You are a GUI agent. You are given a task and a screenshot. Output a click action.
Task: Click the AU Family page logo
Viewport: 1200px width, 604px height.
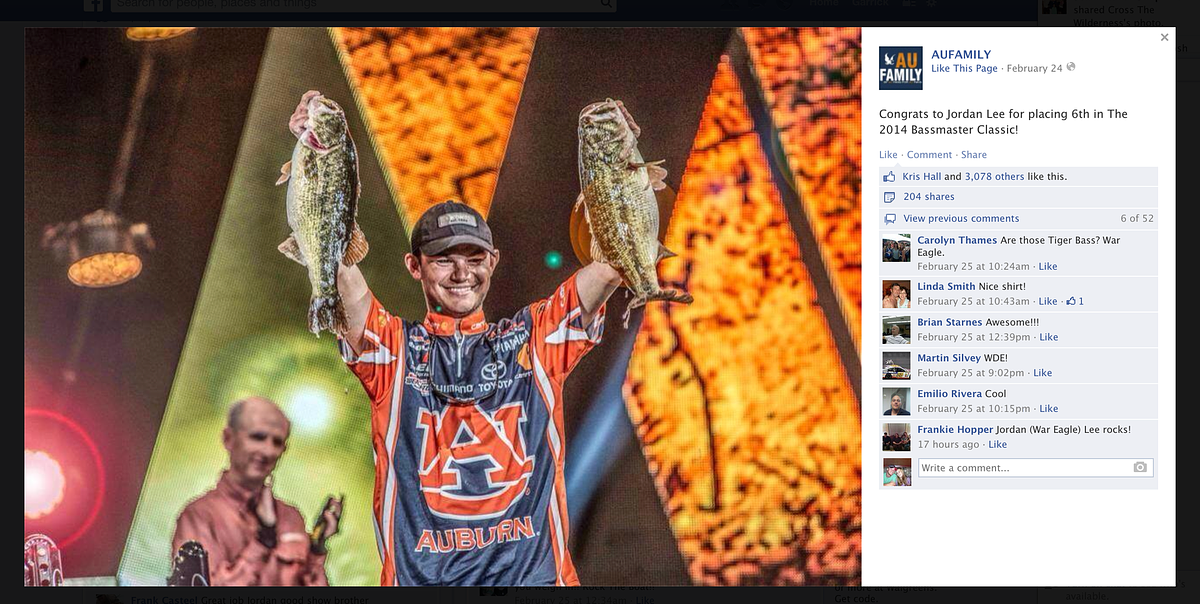900,68
